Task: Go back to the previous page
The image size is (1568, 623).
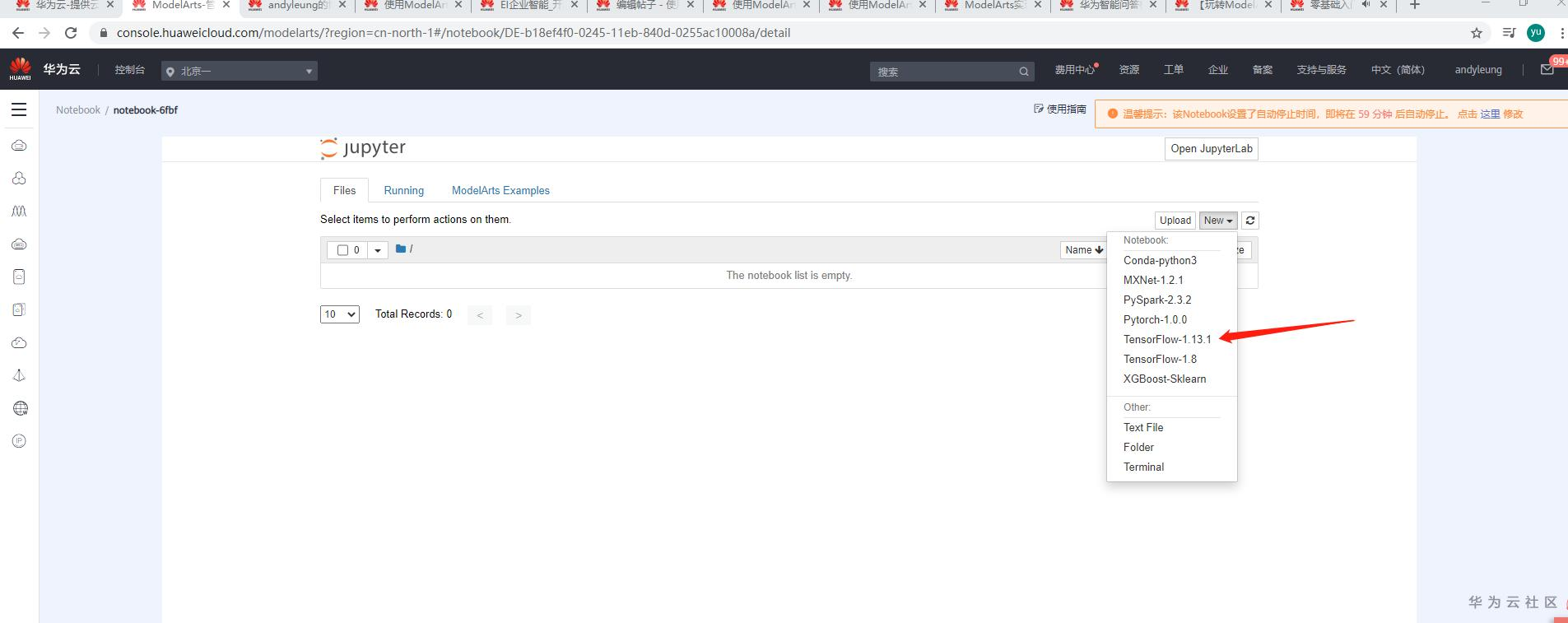Action: point(18,33)
